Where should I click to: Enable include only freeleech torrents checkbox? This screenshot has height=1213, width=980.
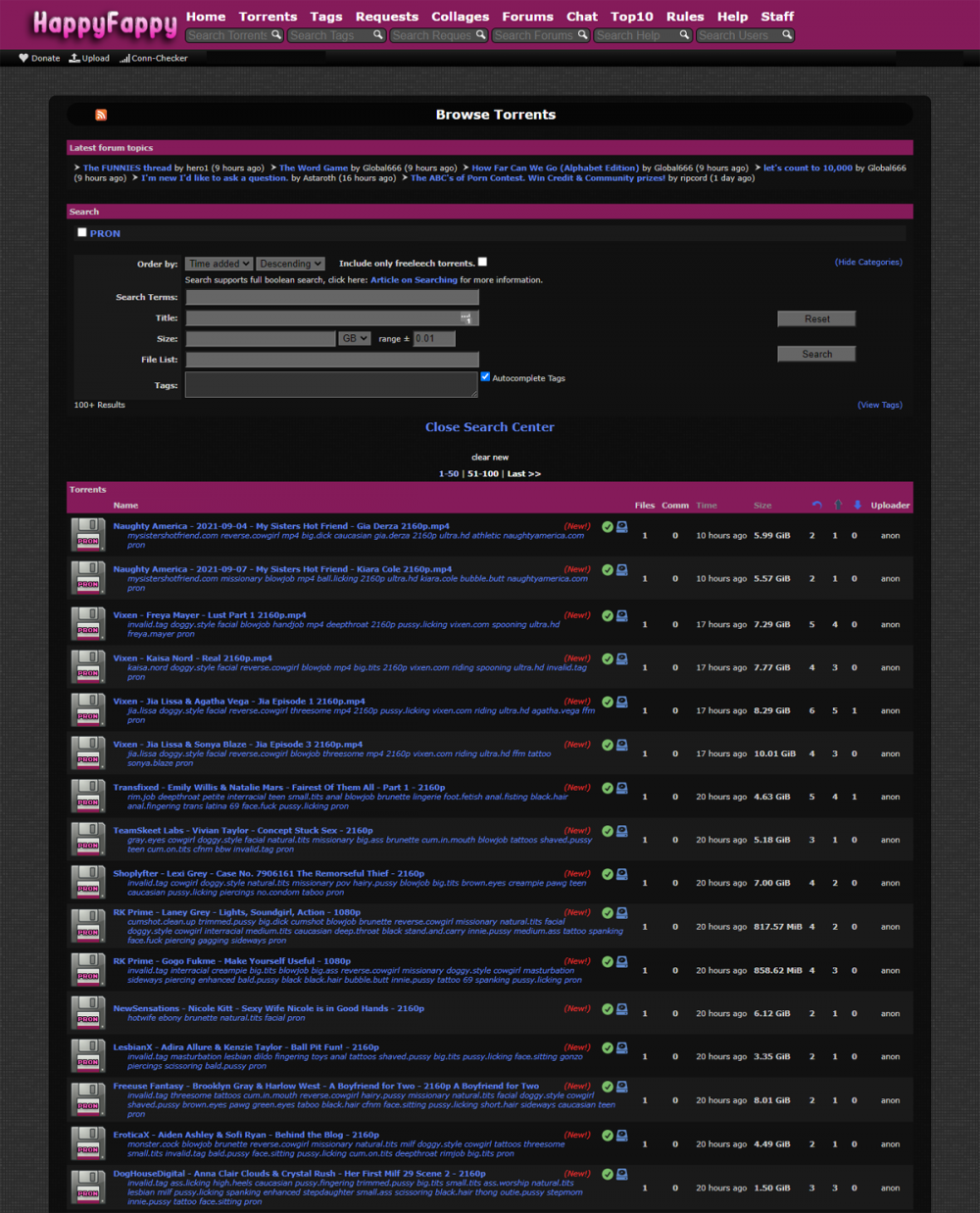coord(482,263)
